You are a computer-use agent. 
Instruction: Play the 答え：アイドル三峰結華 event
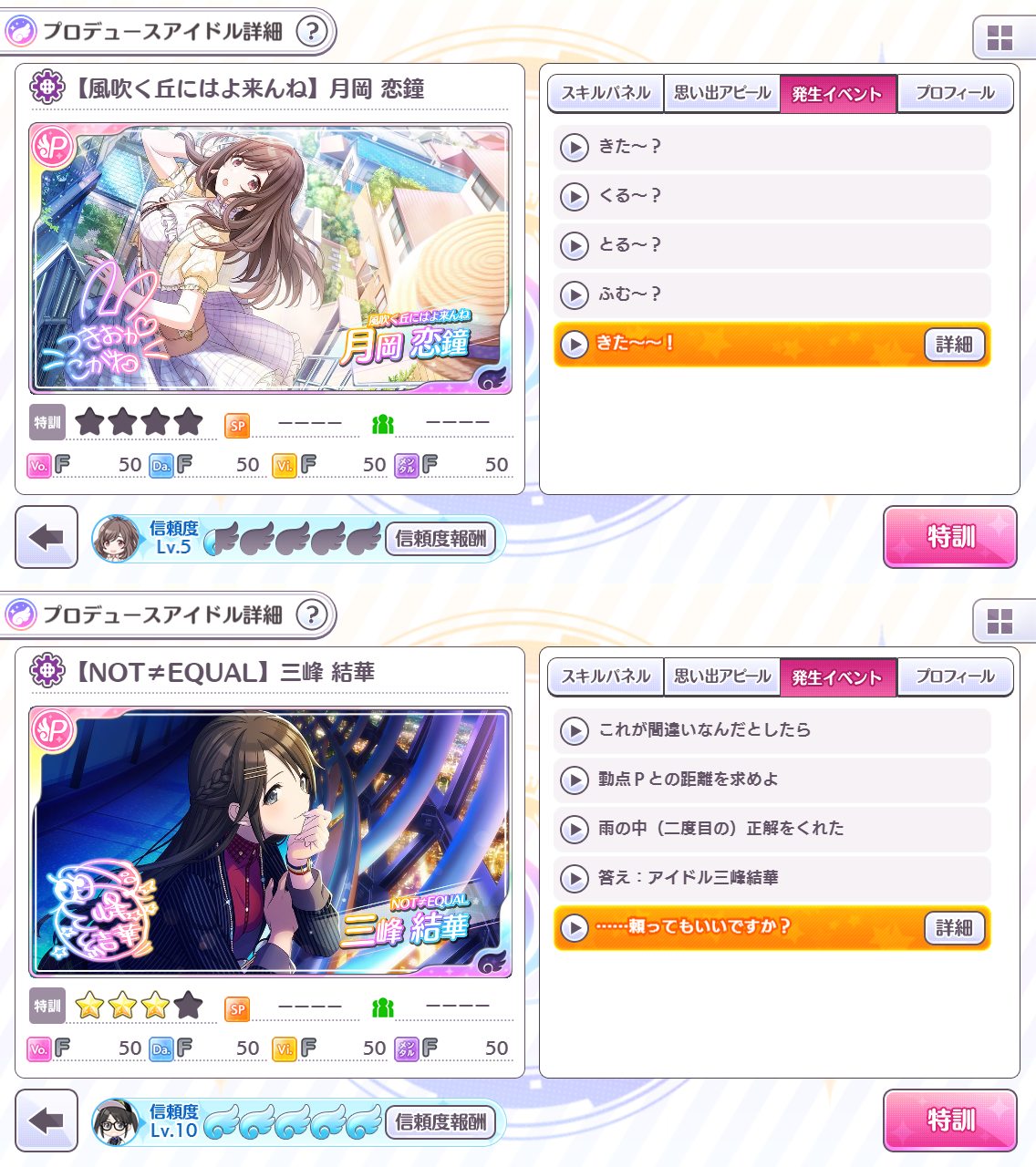[x=772, y=878]
